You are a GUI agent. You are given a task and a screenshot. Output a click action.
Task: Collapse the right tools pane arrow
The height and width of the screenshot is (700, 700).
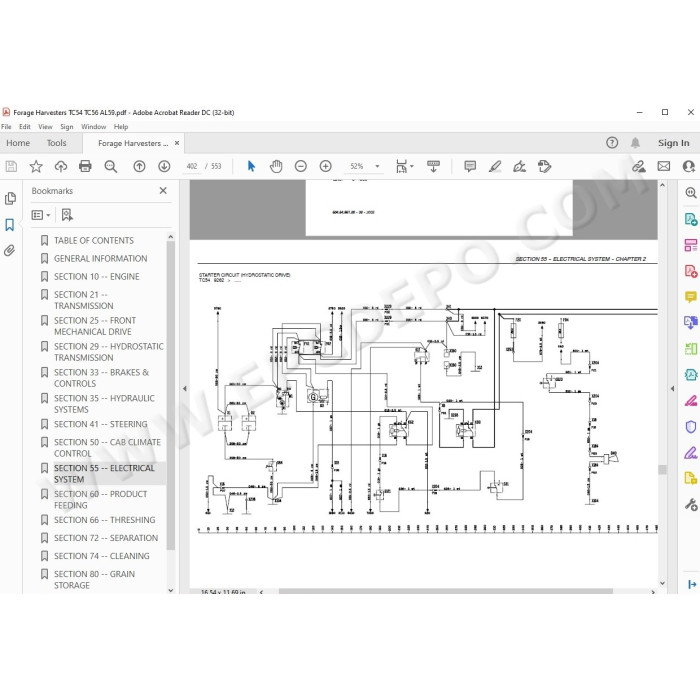coord(673,388)
